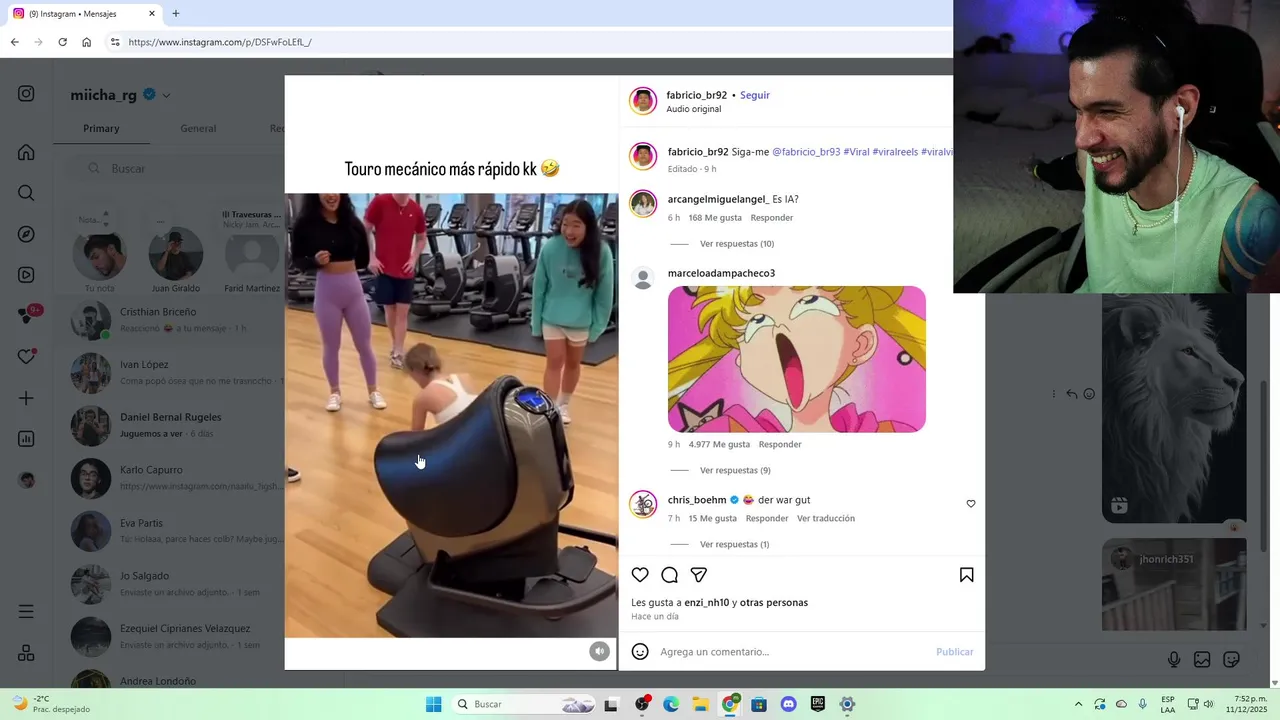Expand replies (10) under arcangelmiguelangel_ comment
1280x720 pixels.
coord(736,244)
